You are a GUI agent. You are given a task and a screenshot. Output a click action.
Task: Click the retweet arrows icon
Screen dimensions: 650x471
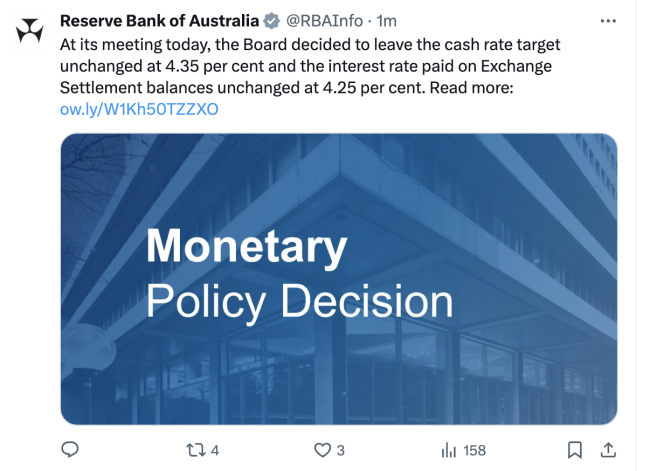(195, 450)
